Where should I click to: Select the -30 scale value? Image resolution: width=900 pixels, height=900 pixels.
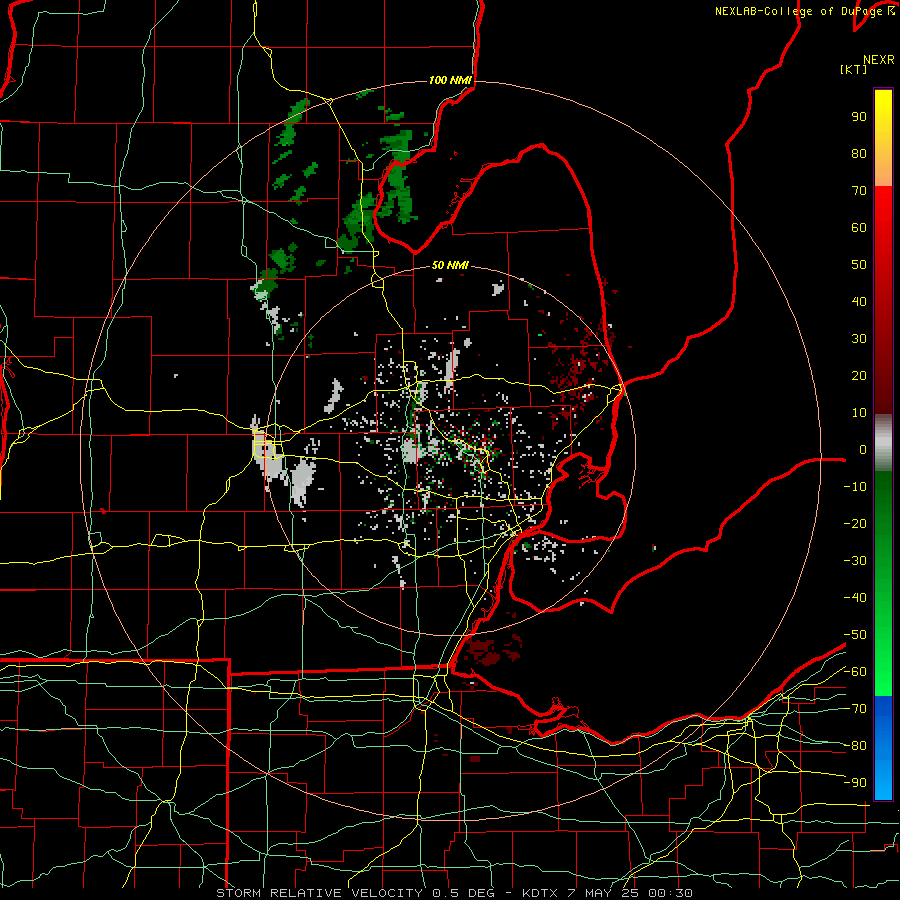(x=855, y=561)
